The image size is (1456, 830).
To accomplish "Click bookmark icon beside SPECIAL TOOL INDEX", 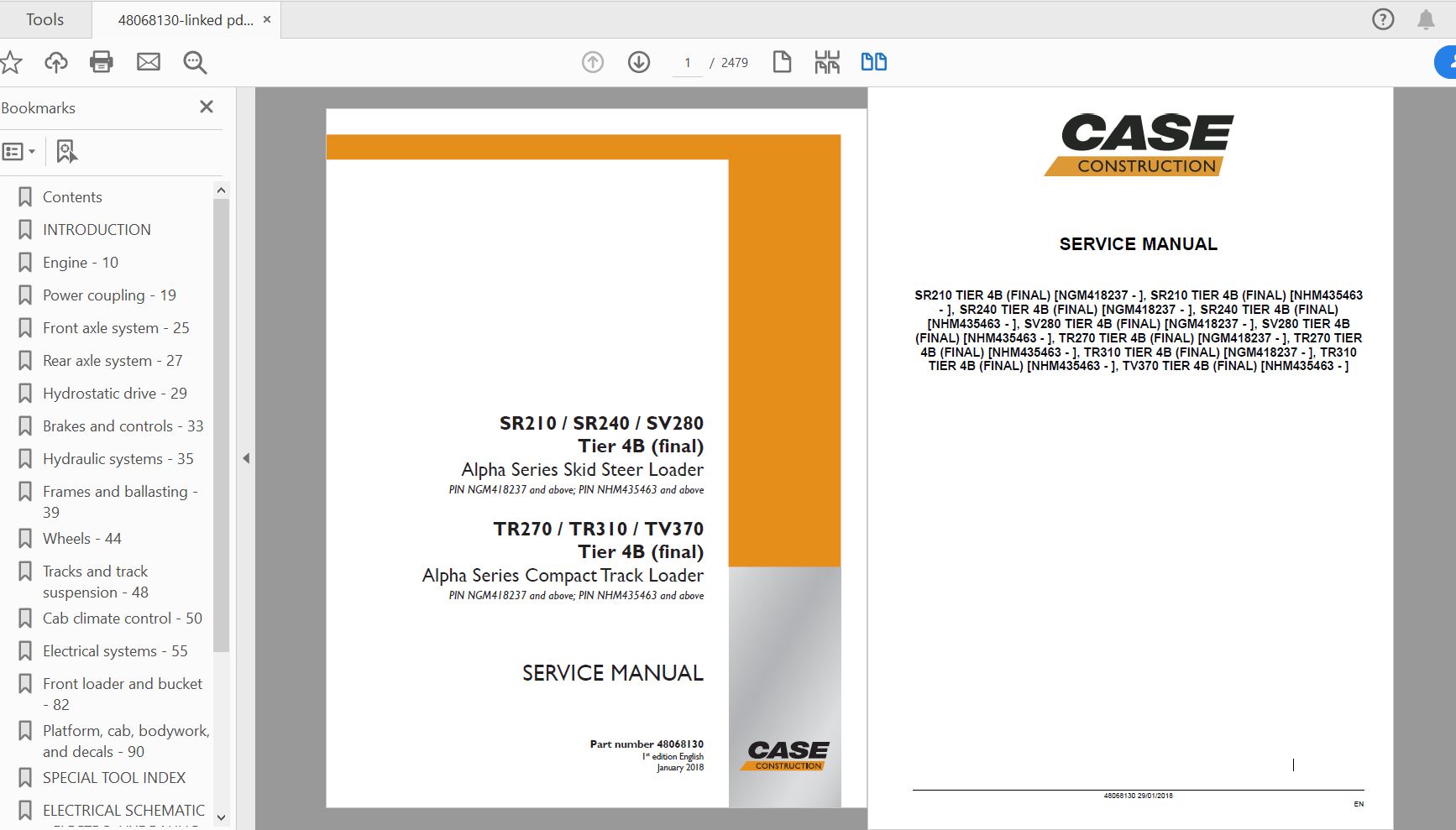I will (25, 778).
